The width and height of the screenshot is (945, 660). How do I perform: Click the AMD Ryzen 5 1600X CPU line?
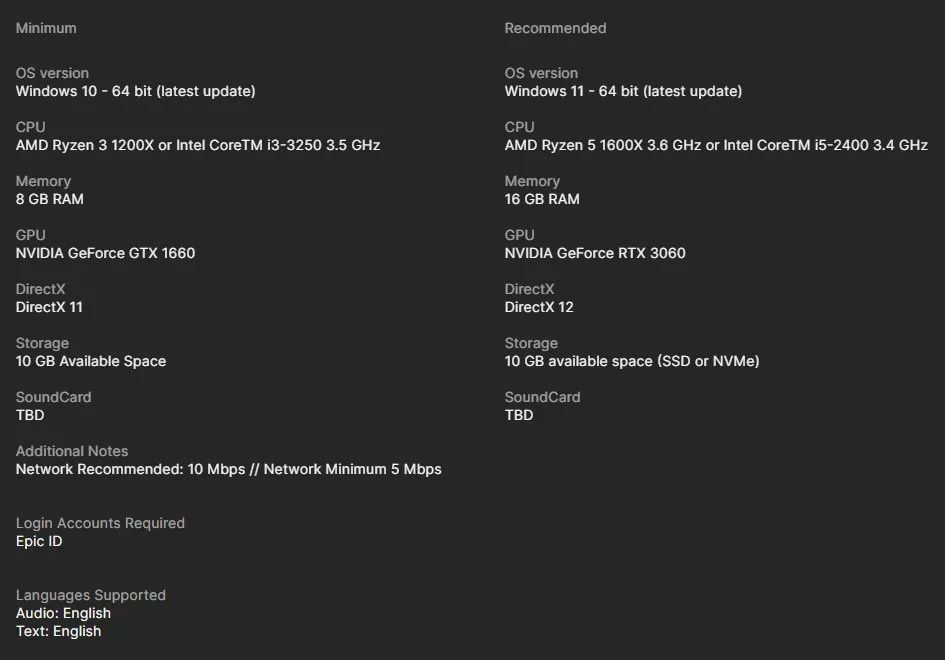716,145
